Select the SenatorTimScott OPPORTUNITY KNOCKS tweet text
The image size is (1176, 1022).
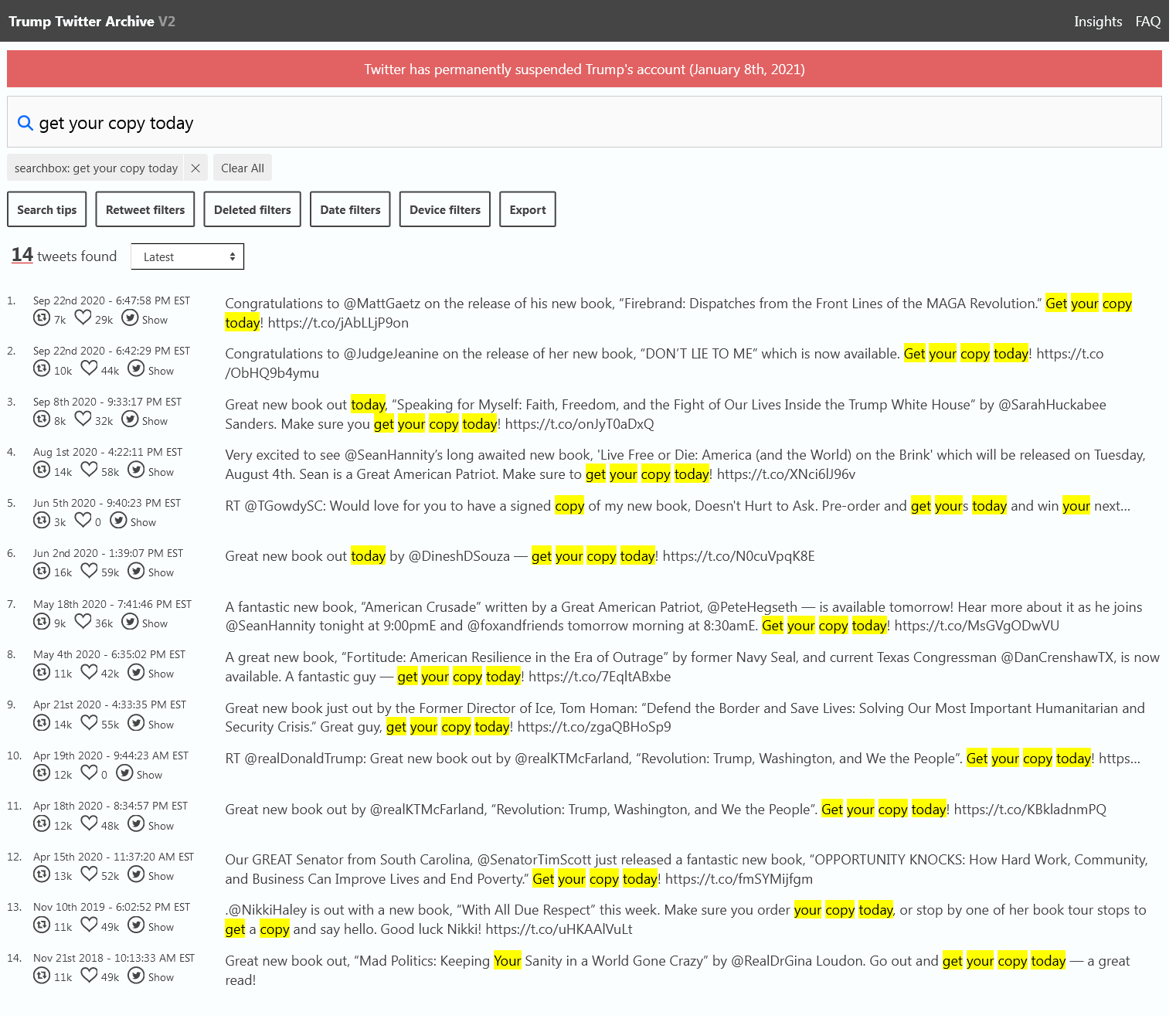point(686,869)
